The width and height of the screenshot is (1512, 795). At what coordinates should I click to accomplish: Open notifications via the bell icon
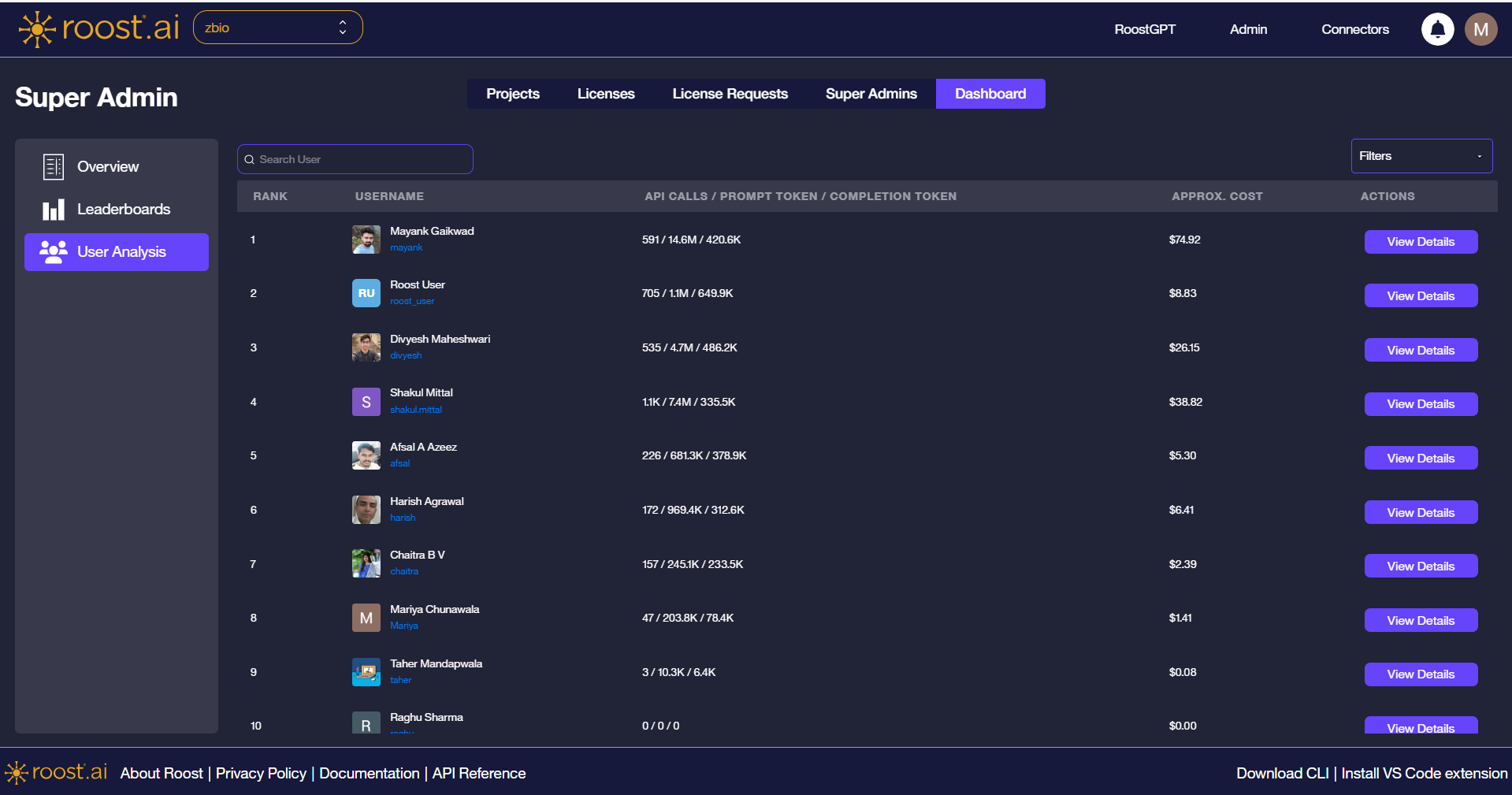pos(1437,28)
